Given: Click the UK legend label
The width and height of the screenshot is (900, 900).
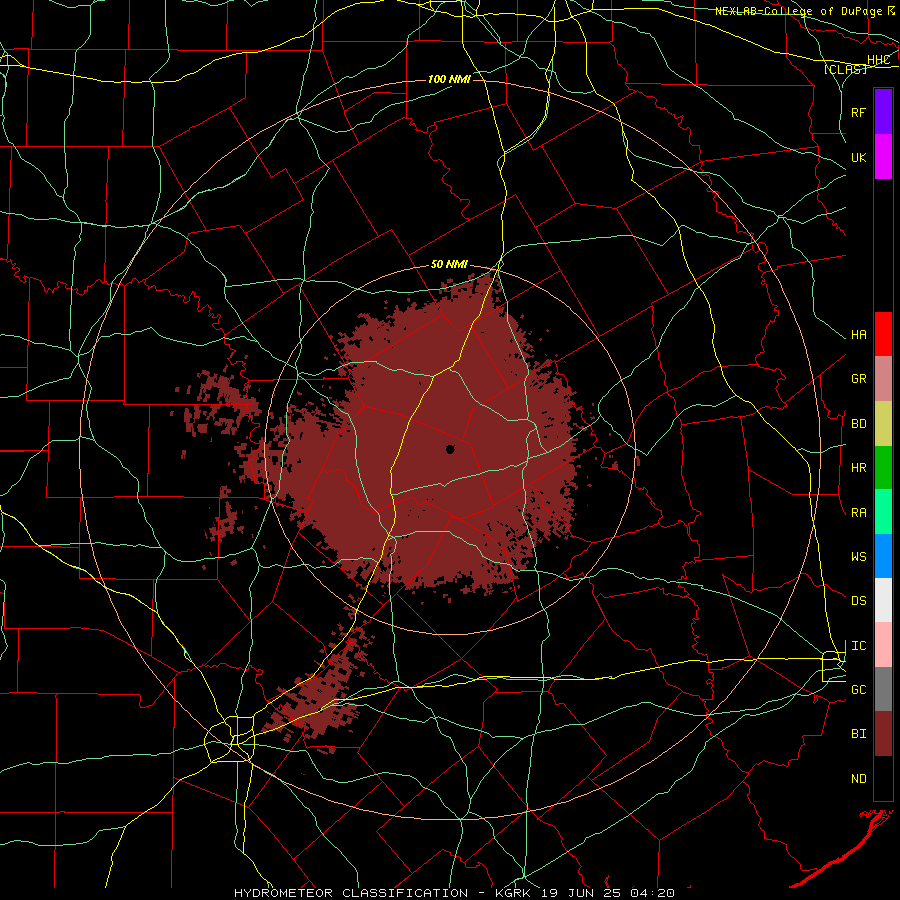Looking at the screenshot, I should (859, 157).
